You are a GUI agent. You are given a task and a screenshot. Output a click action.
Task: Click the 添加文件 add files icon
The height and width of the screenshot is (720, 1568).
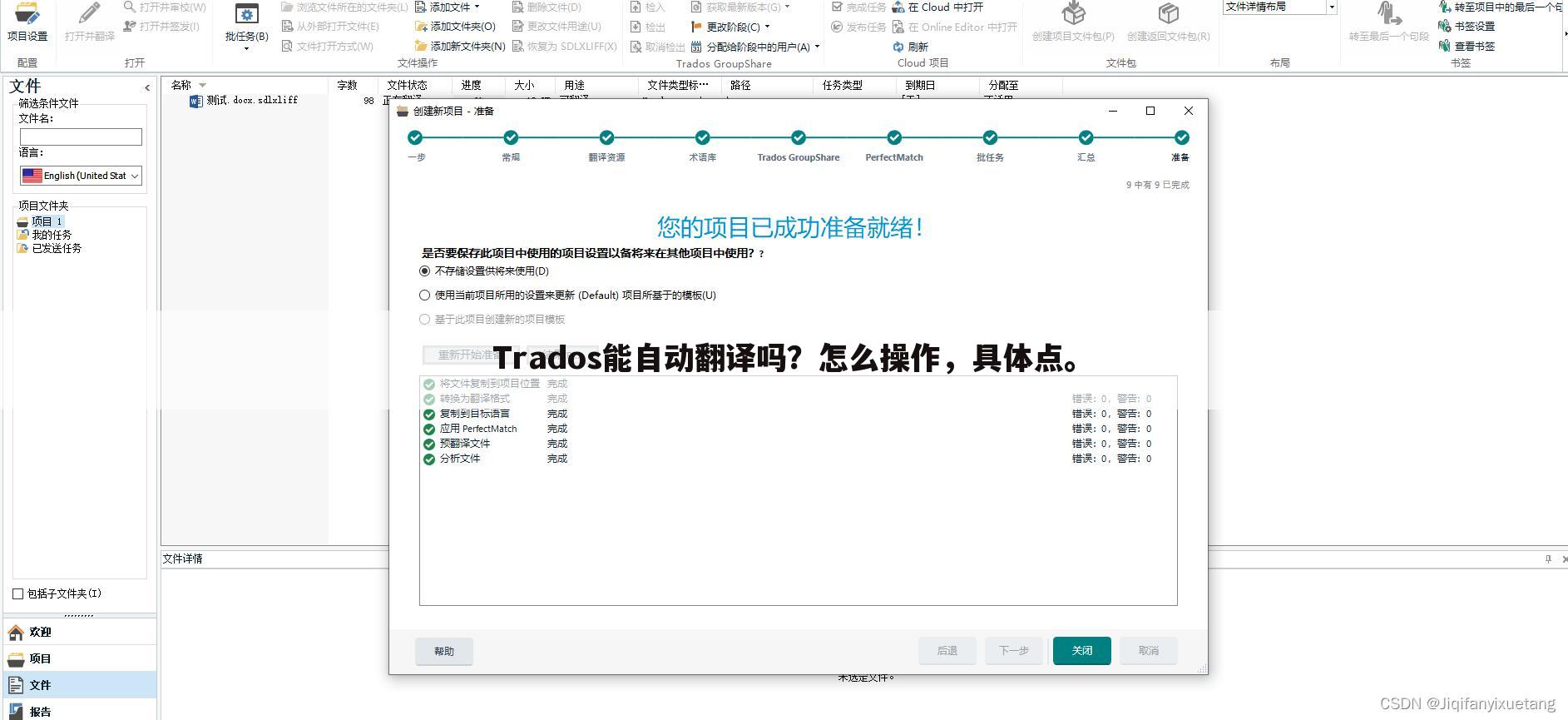coord(421,7)
